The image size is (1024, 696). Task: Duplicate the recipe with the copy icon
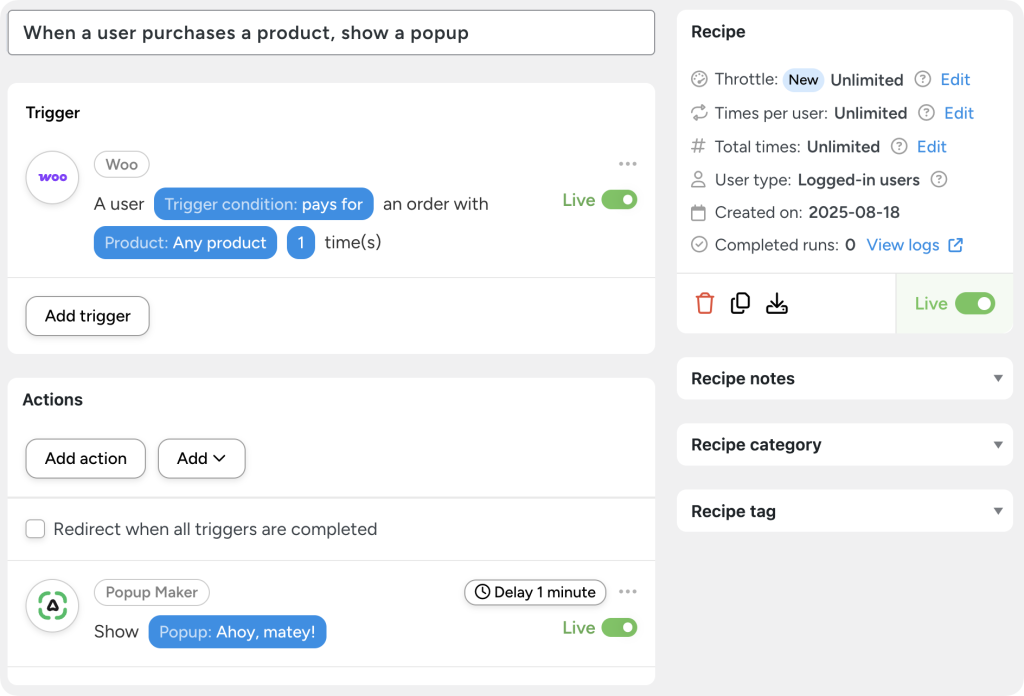point(741,302)
